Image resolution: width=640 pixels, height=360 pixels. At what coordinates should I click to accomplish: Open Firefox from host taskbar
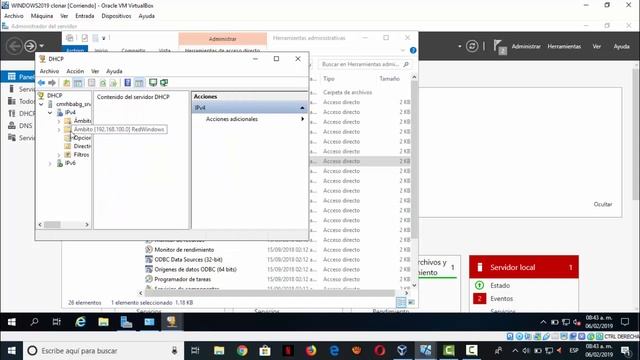[x=311, y=351]
